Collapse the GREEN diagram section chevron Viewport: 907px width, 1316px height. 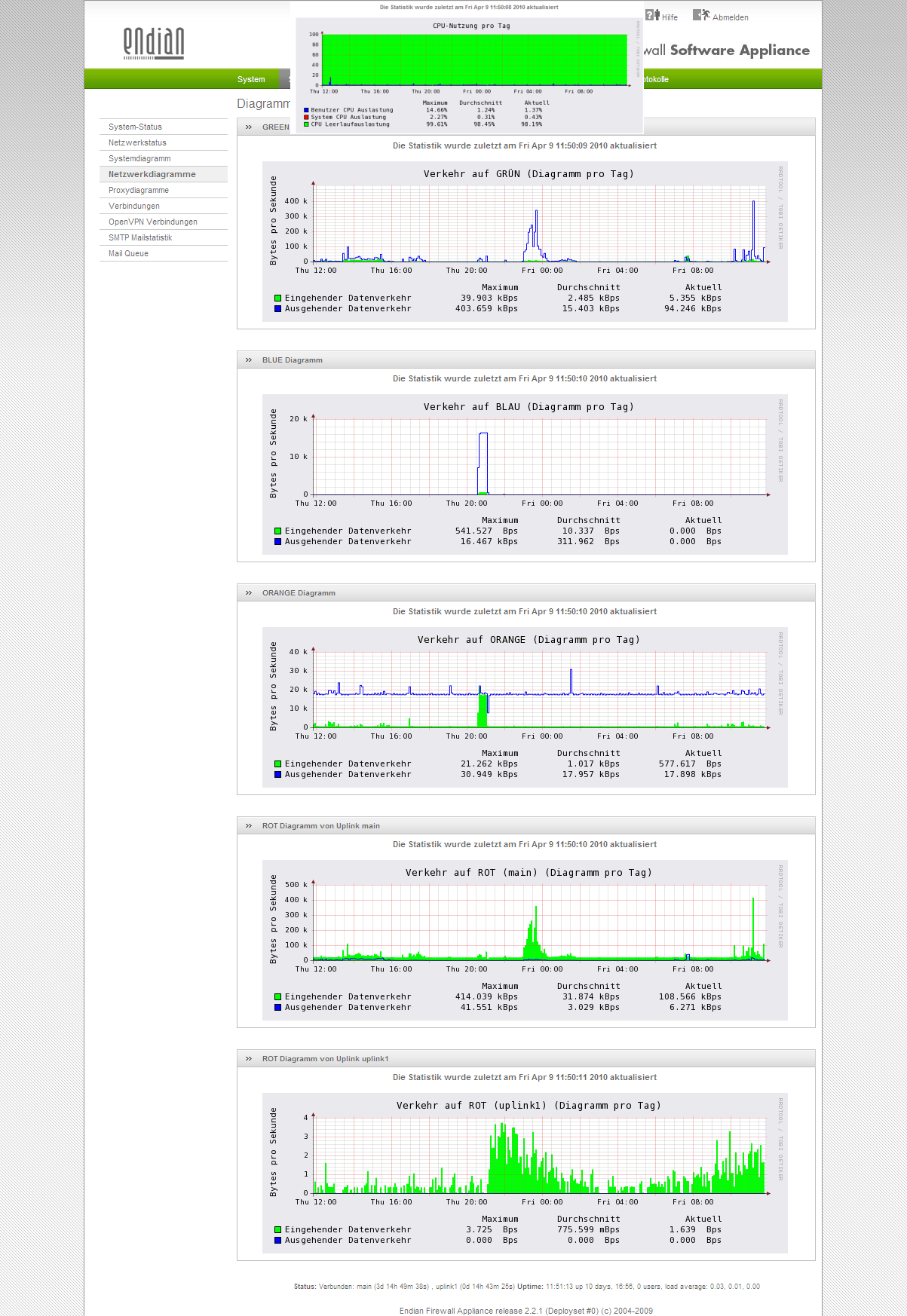pyautogui.click(x=249, y=127)
